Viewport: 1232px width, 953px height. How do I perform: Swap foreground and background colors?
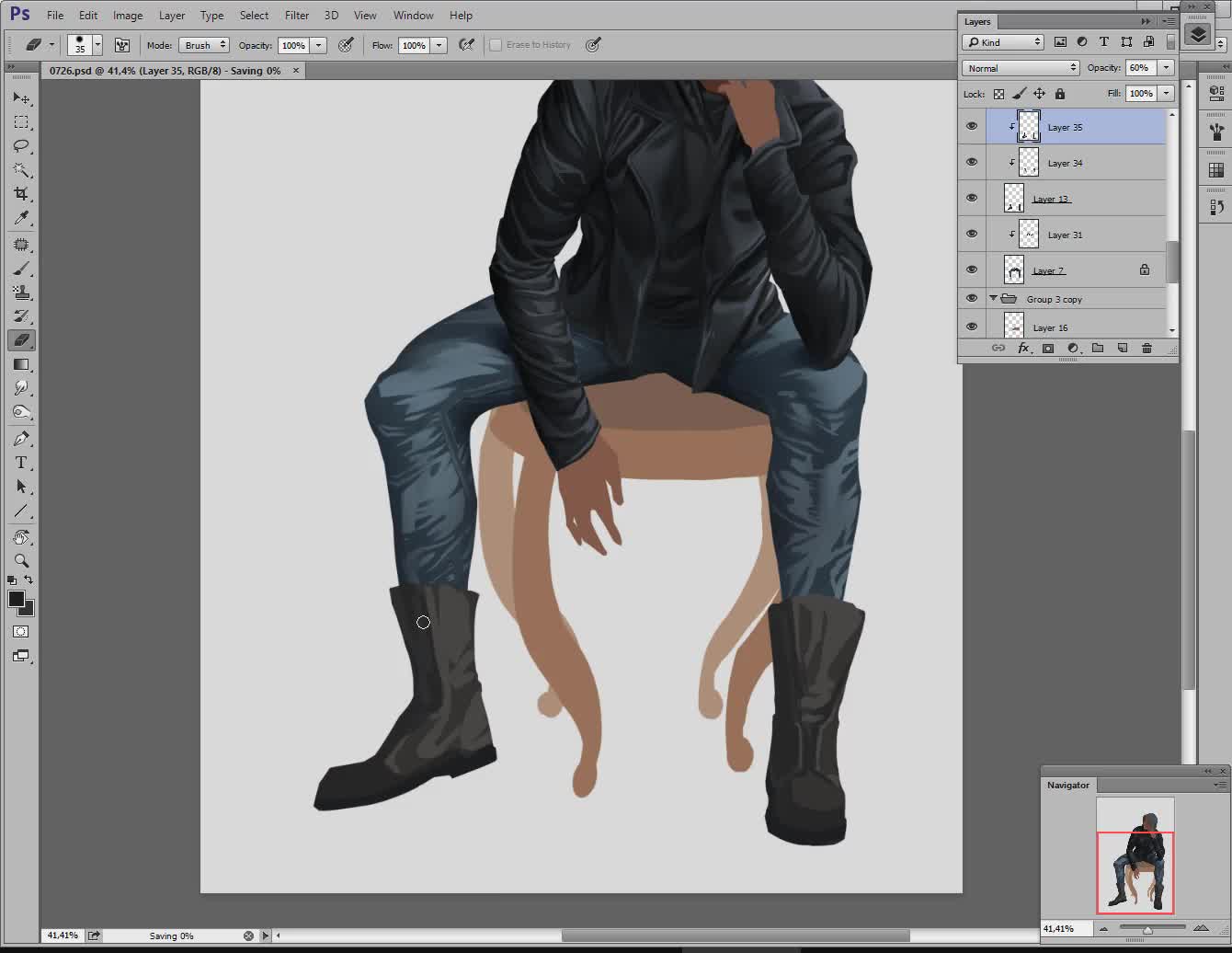pyautogui.click(x=29, y=580)
